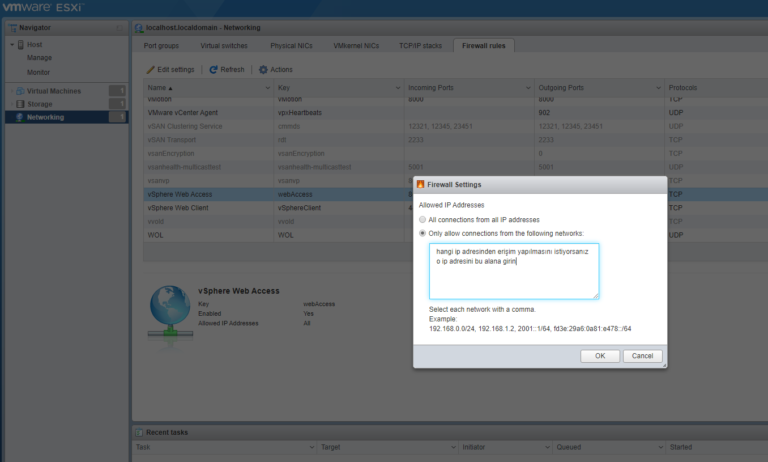Click the Storage count badge
This screenshot has width=768, height=462.
point(117,104)
